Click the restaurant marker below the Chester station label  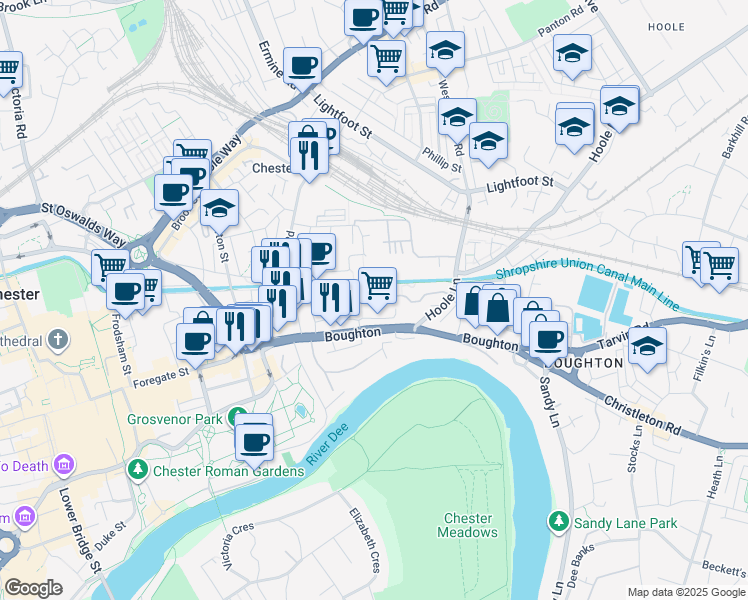[x=309, y=157]
